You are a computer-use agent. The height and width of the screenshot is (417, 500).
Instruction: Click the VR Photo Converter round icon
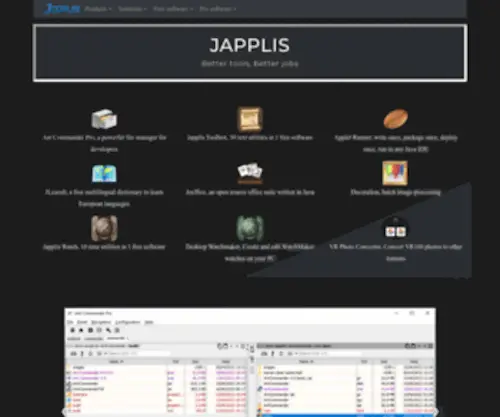coord(396,229)
